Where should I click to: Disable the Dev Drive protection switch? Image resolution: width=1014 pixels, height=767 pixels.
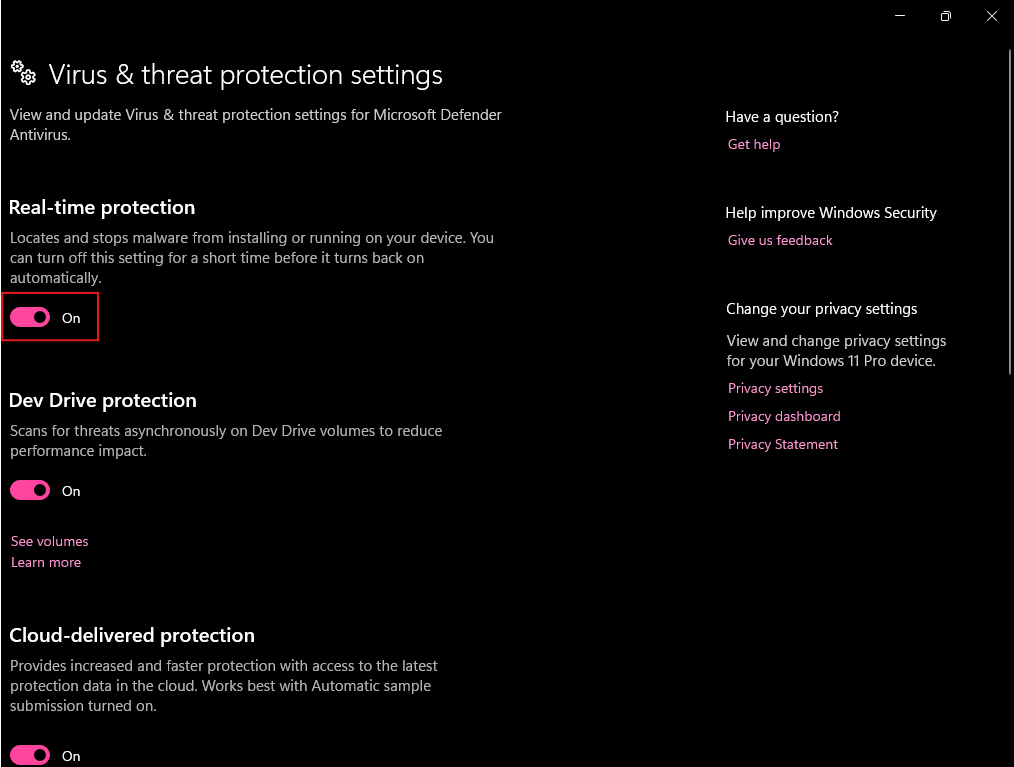tap(30, 490)
